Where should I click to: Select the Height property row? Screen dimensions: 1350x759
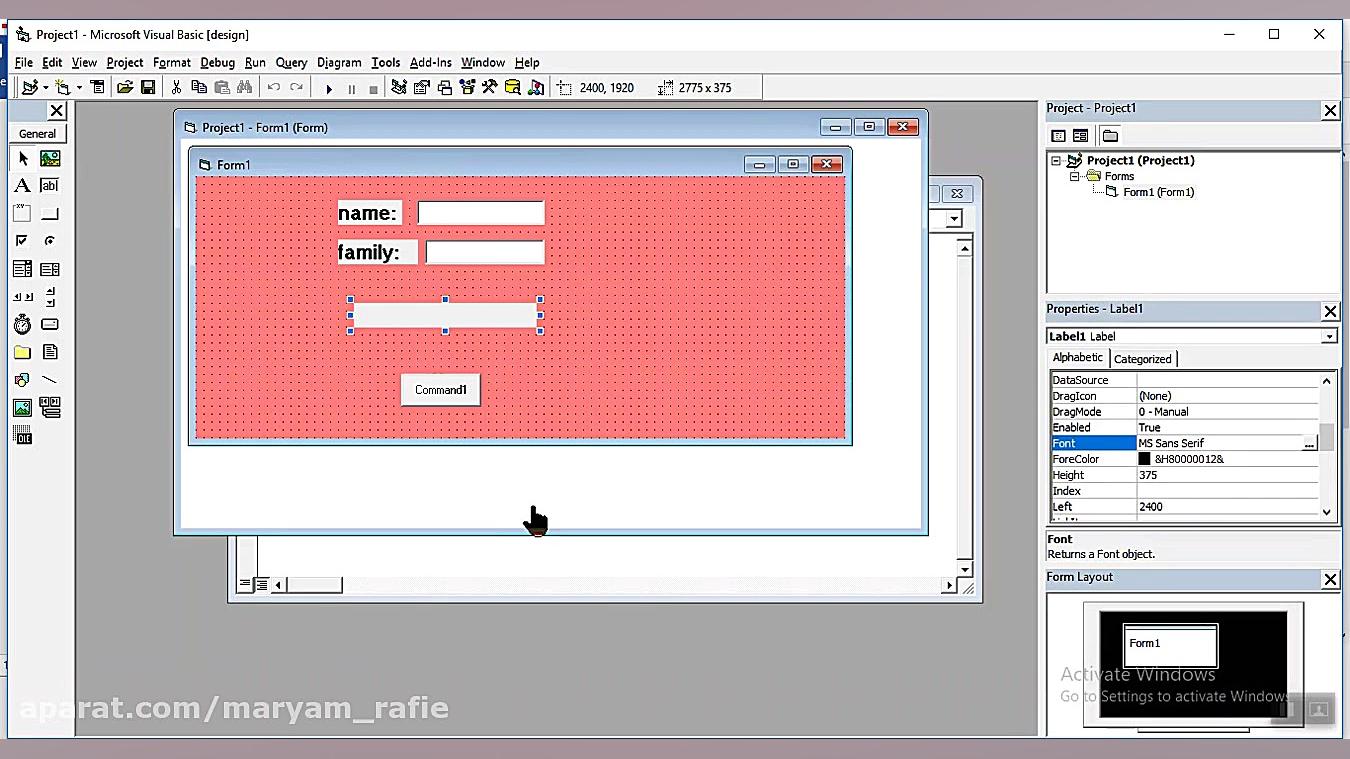click(x=1185, y=475)
